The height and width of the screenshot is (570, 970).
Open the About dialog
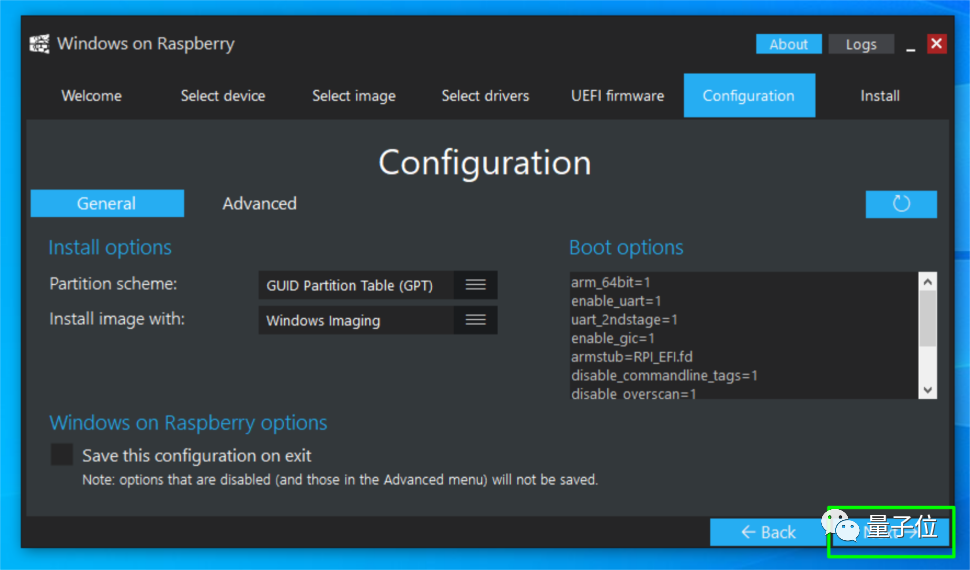tap(788, 44)
